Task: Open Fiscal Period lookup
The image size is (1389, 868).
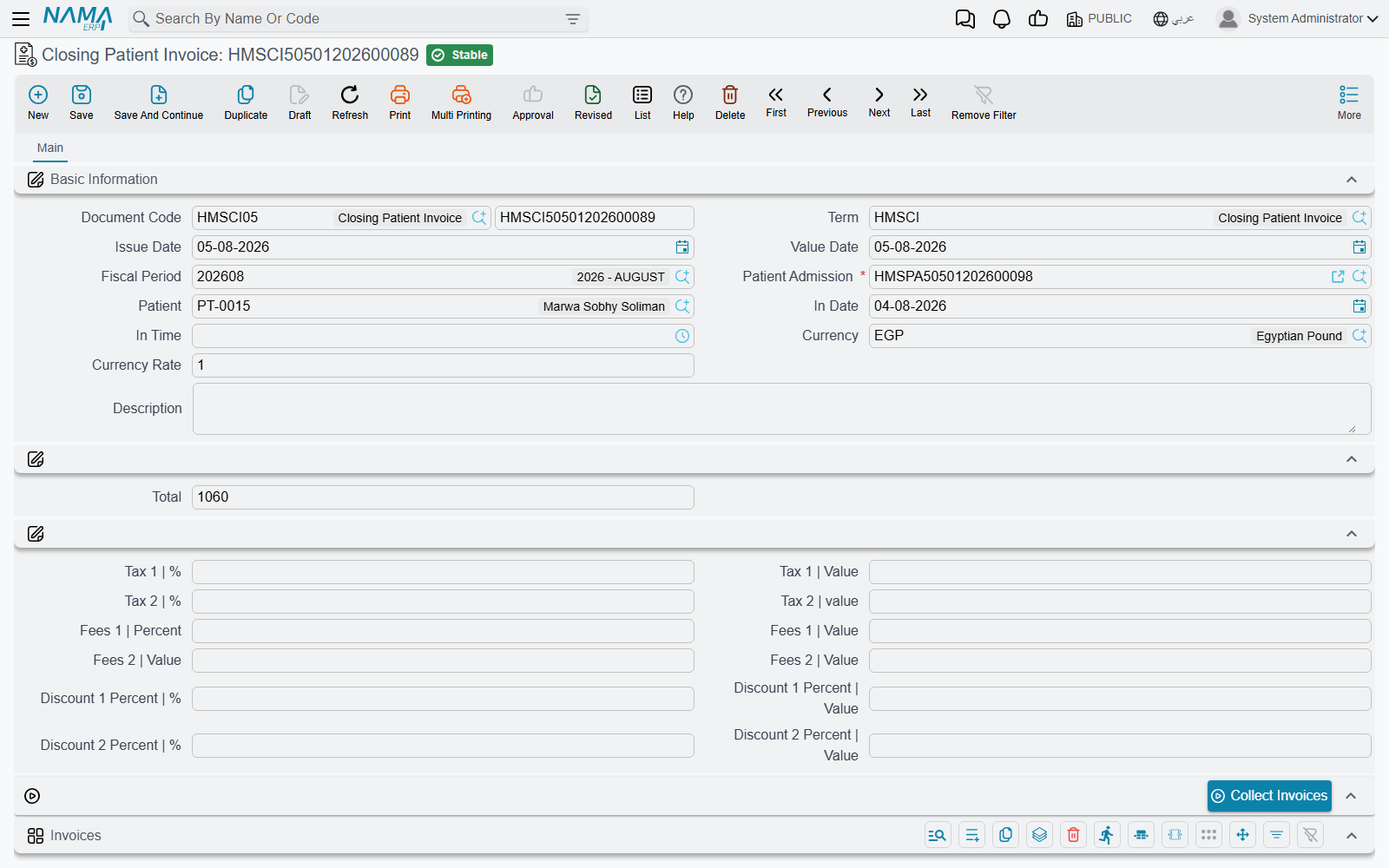Action: coord(682,277)
